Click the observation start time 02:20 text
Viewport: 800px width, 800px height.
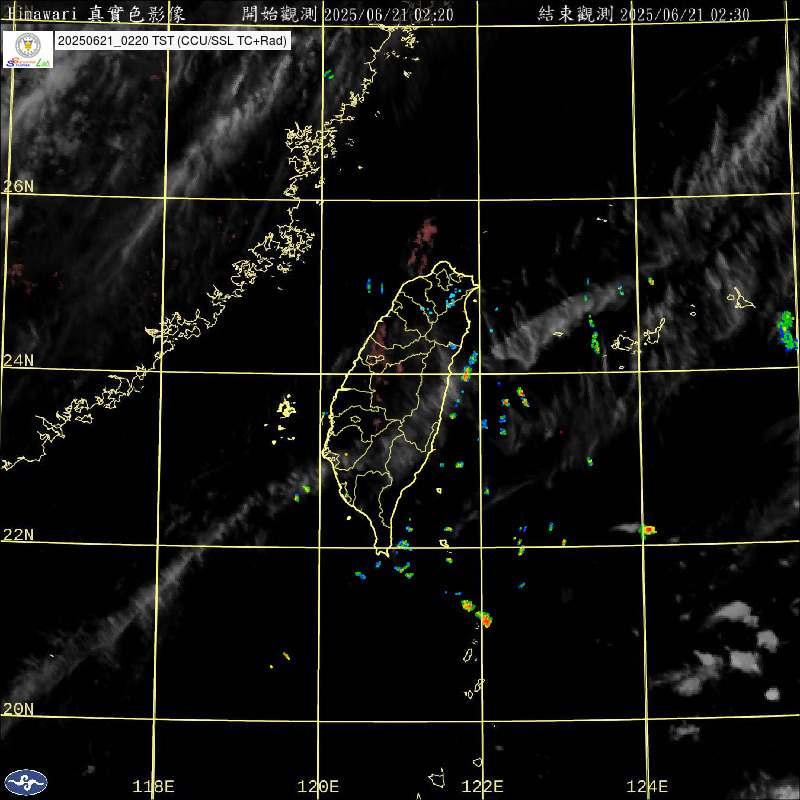pos(347,14)
